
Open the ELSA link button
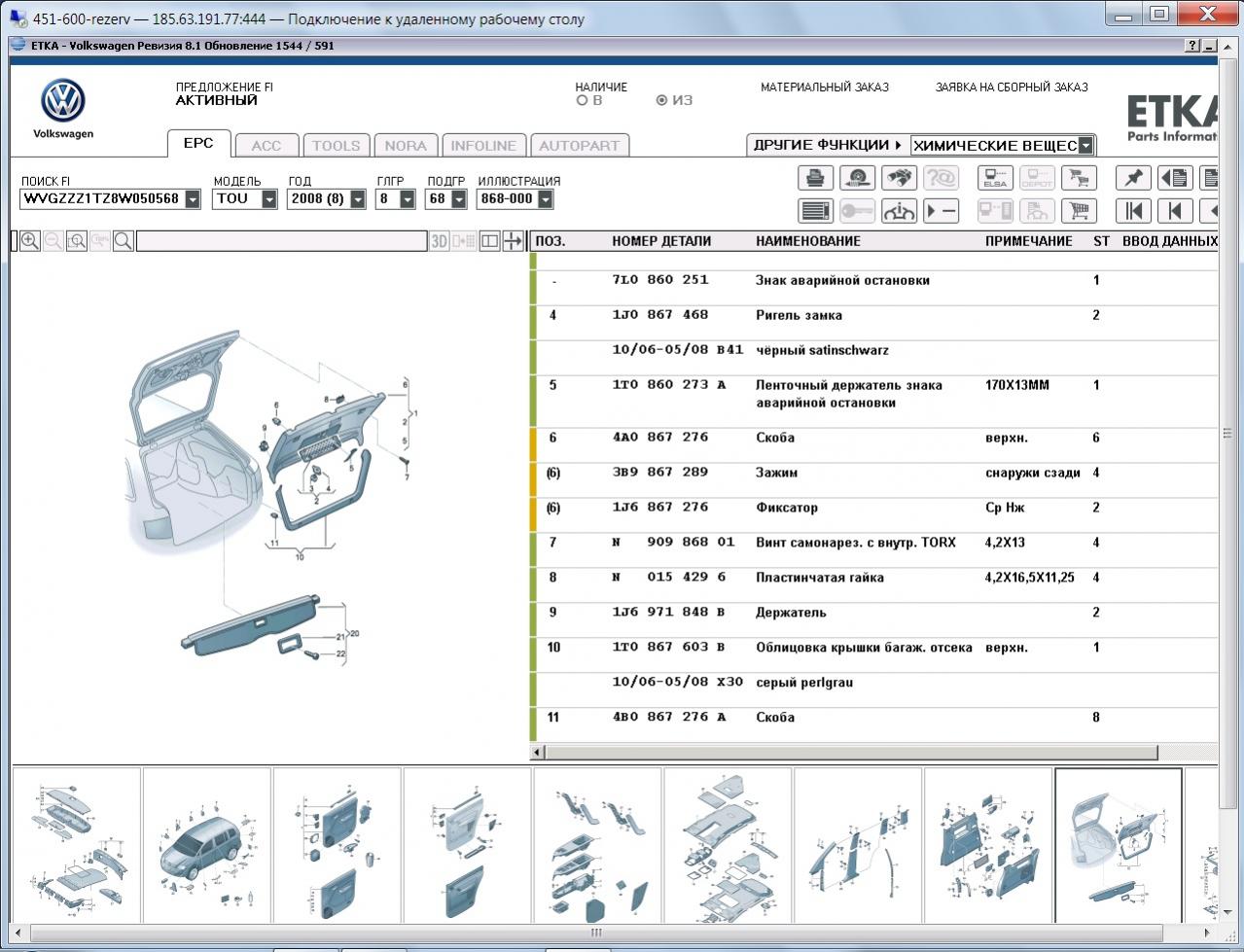coord(995,178)
